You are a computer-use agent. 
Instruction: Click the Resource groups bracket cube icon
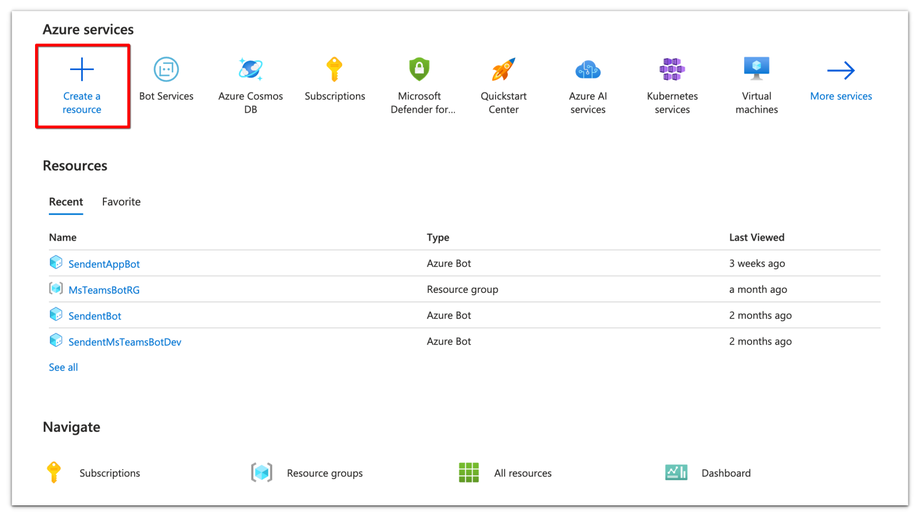262,472
